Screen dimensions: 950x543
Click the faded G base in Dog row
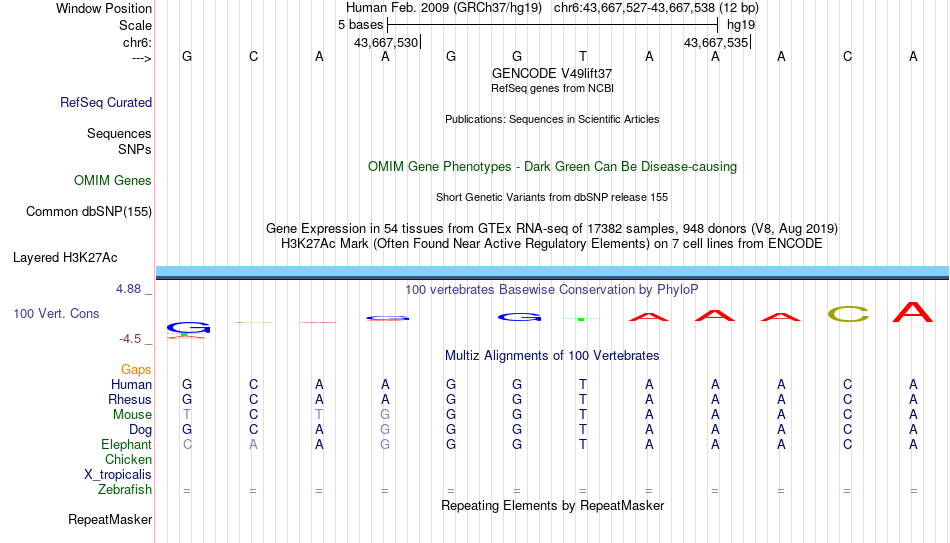(385, 430)
